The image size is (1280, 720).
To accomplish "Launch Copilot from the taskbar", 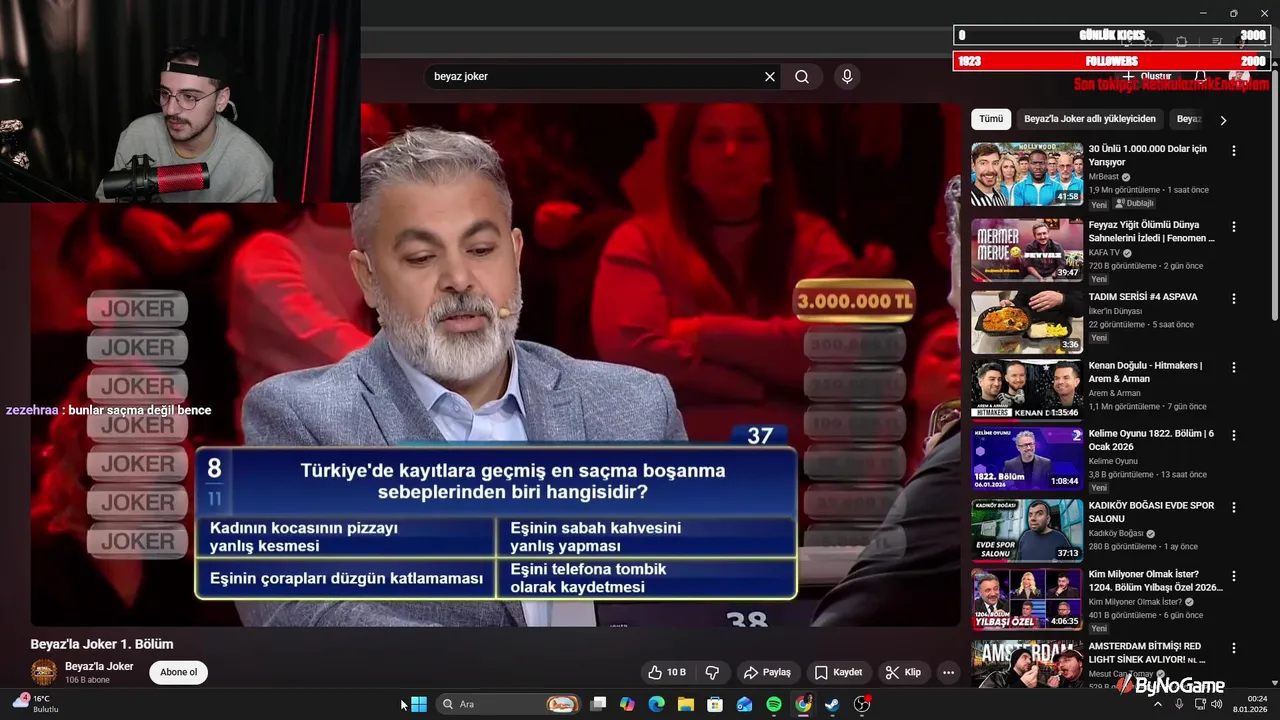I will 627,704.
